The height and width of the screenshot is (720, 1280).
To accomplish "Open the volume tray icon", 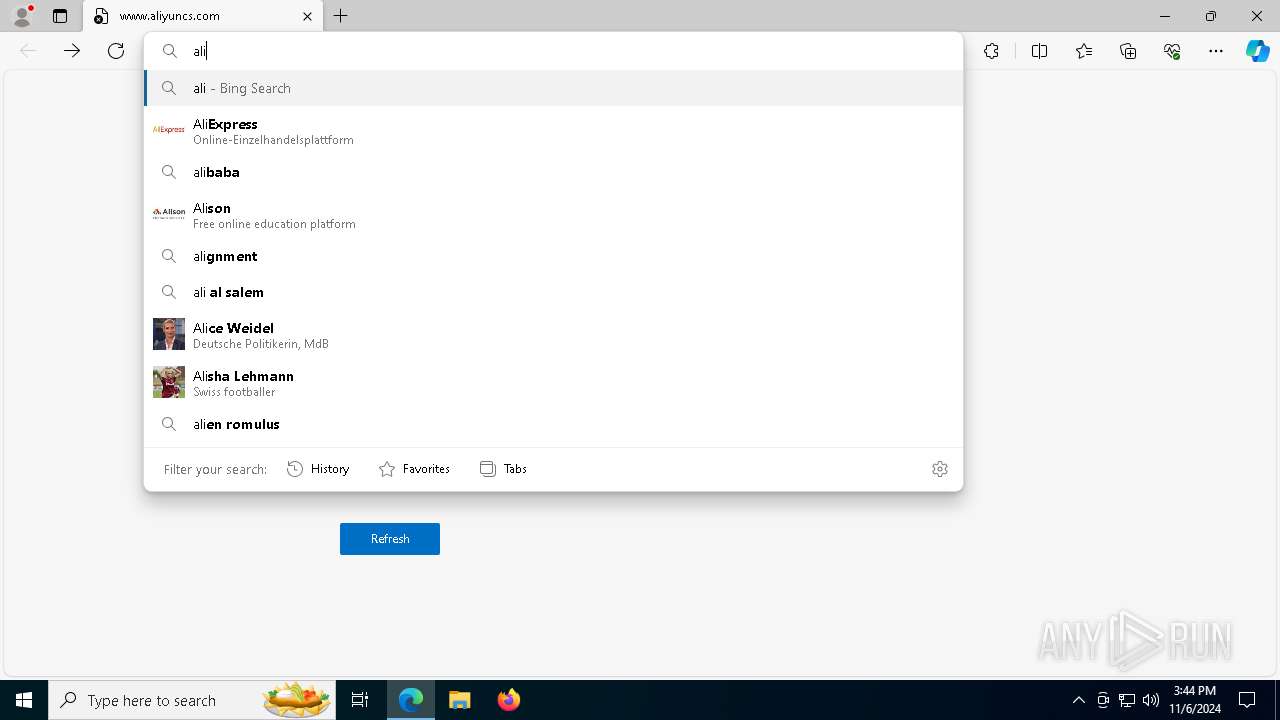I will pos(1151,700).
